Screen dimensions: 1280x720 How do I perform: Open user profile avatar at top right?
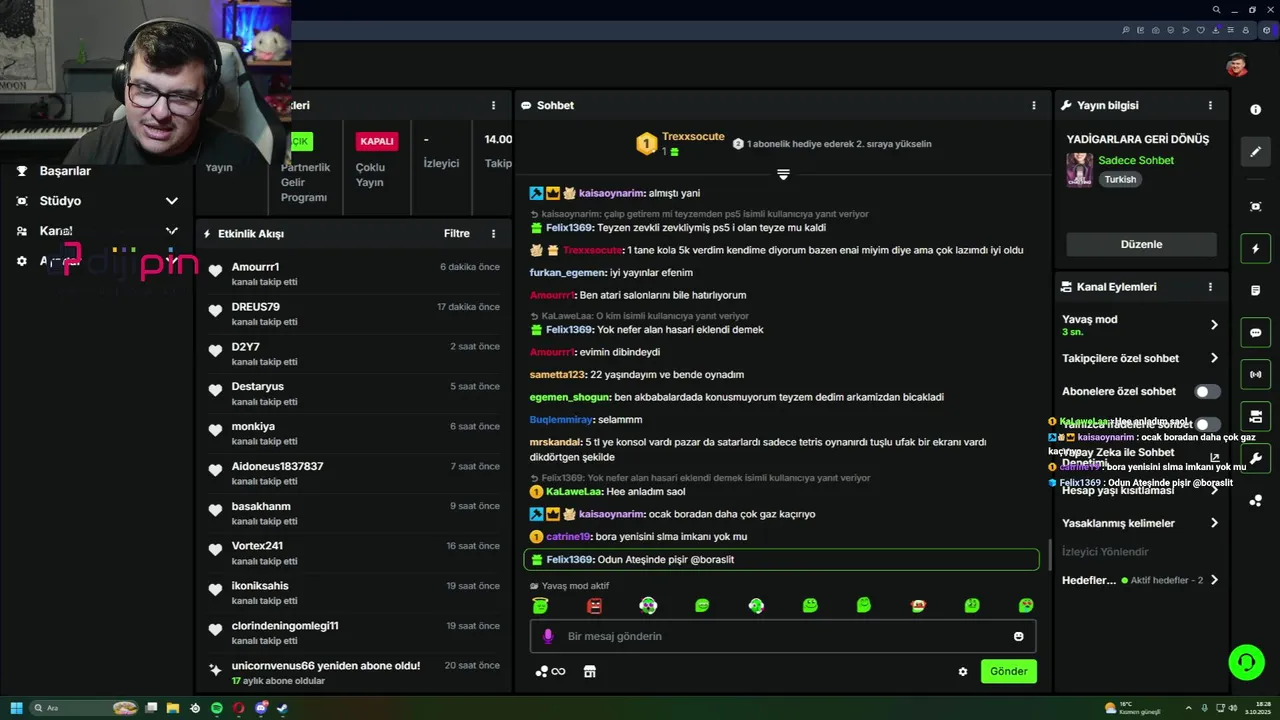pyautogui.click(x=1237, y=66)
